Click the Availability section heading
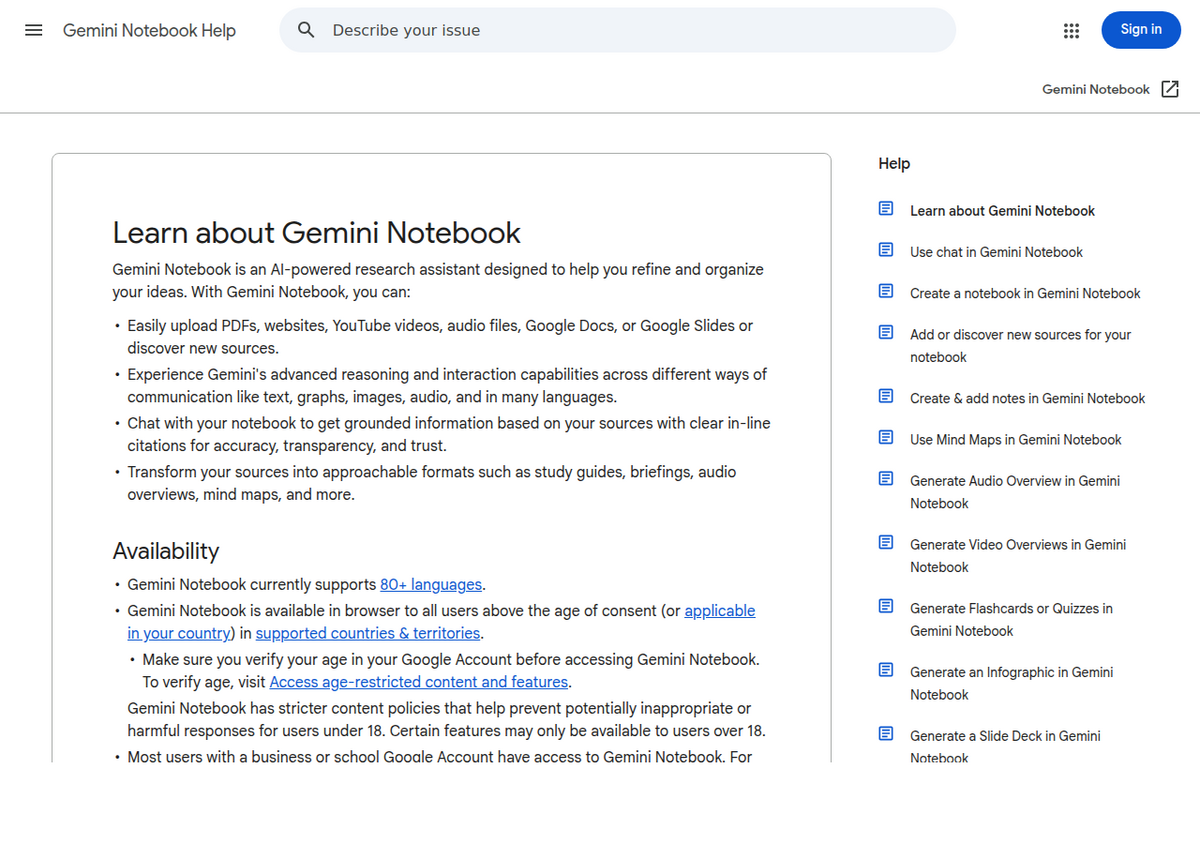The height and width of the screenshot is (844, 1200). click(x=166, y=551)
